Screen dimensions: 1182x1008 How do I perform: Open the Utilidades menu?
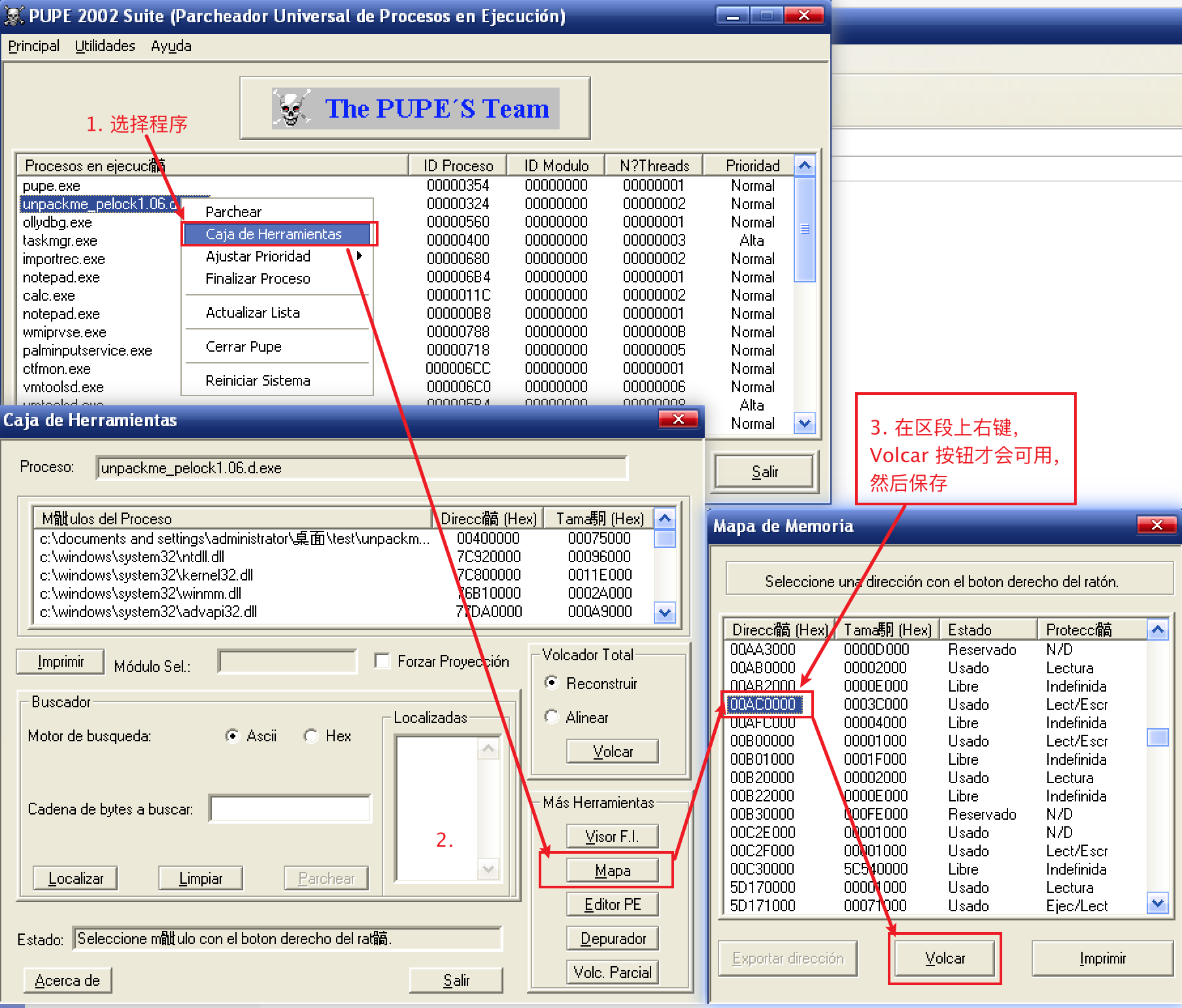105,46
